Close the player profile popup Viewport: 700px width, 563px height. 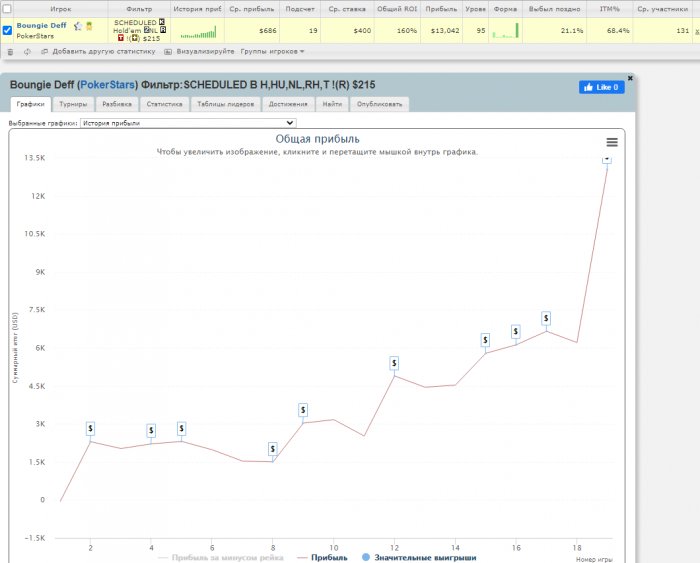point(630,77)
